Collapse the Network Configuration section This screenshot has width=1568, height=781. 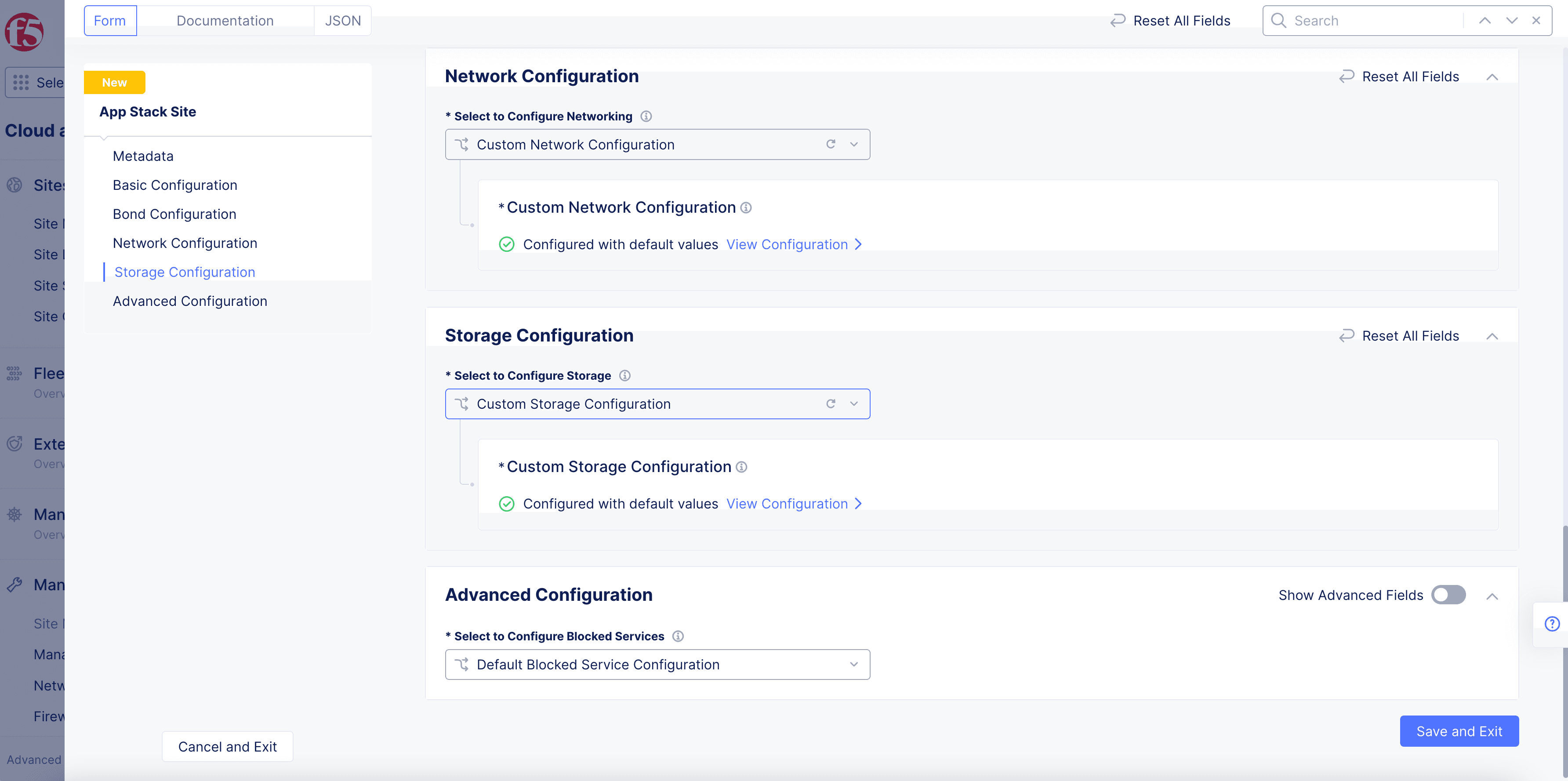[1492, 77]
